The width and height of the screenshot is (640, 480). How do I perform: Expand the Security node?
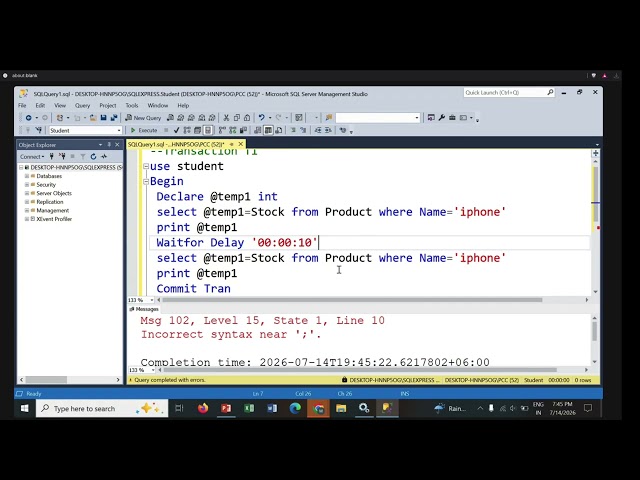[27, 184]
